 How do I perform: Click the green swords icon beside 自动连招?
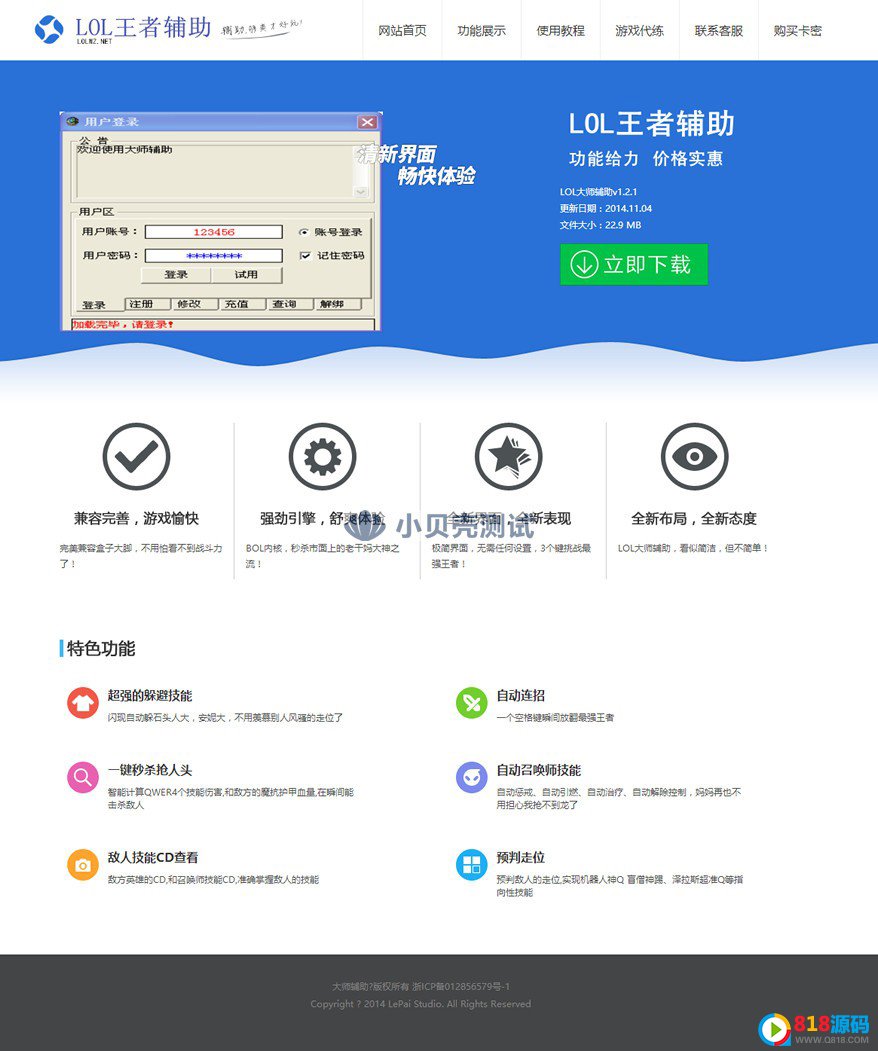(472, 702)
